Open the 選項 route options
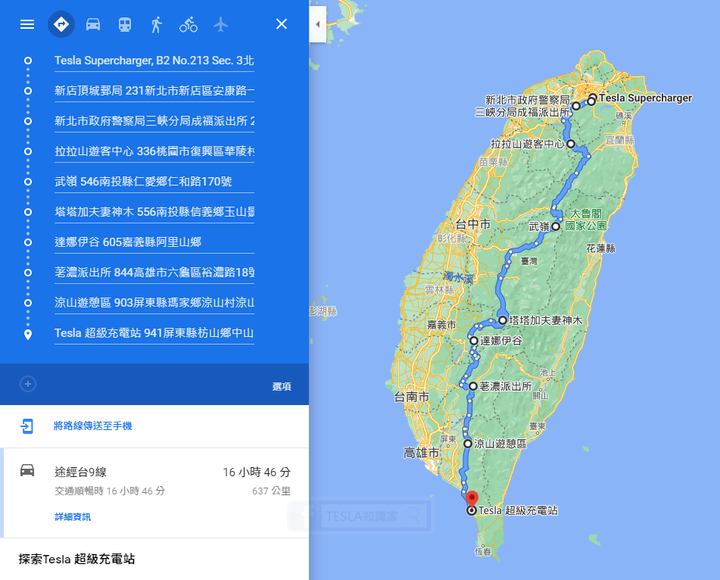This screenshot has height=580, width=720. 281,387
